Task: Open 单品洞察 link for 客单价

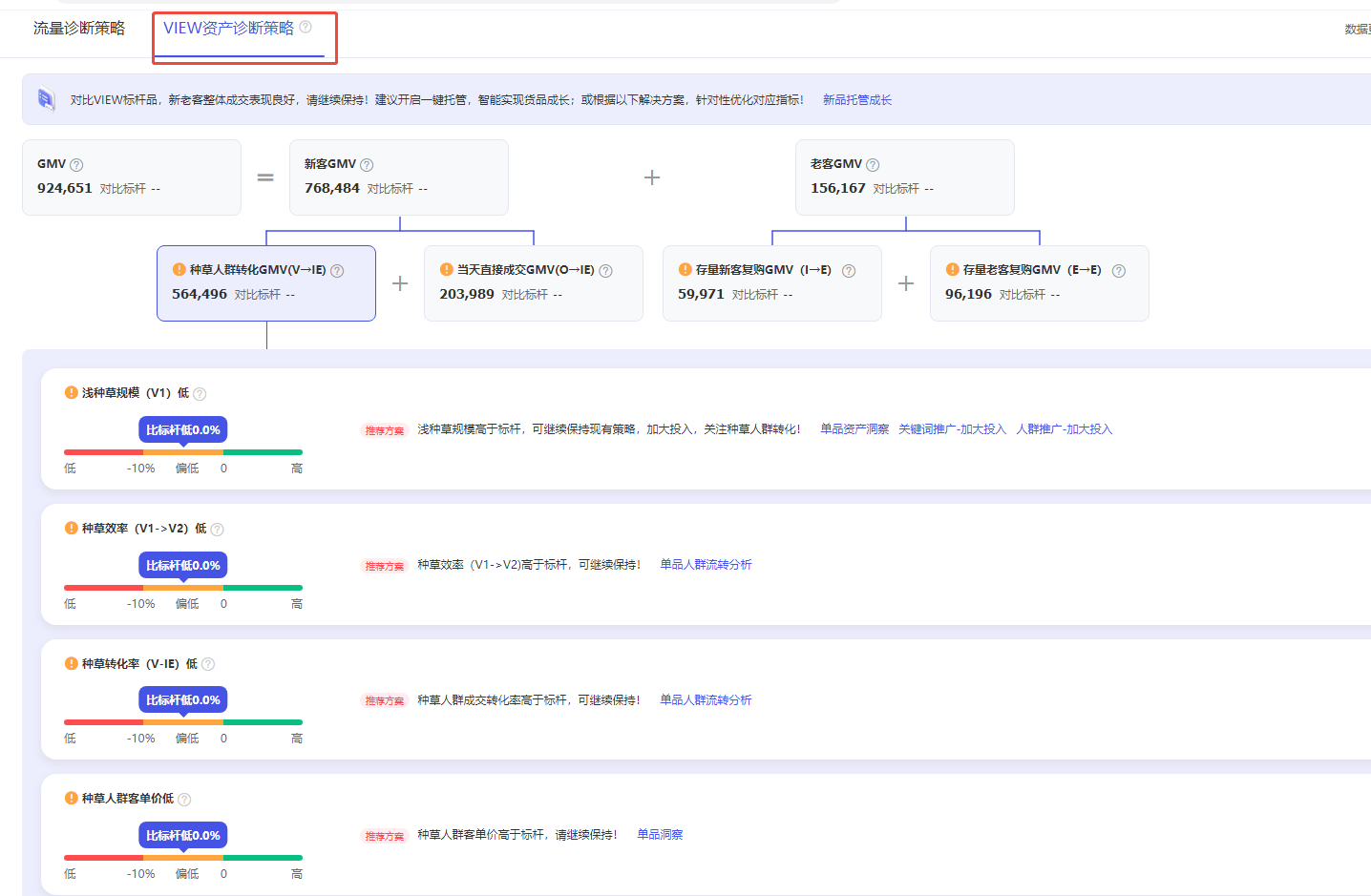Action: pyautogui.click(x=660, y=835)
